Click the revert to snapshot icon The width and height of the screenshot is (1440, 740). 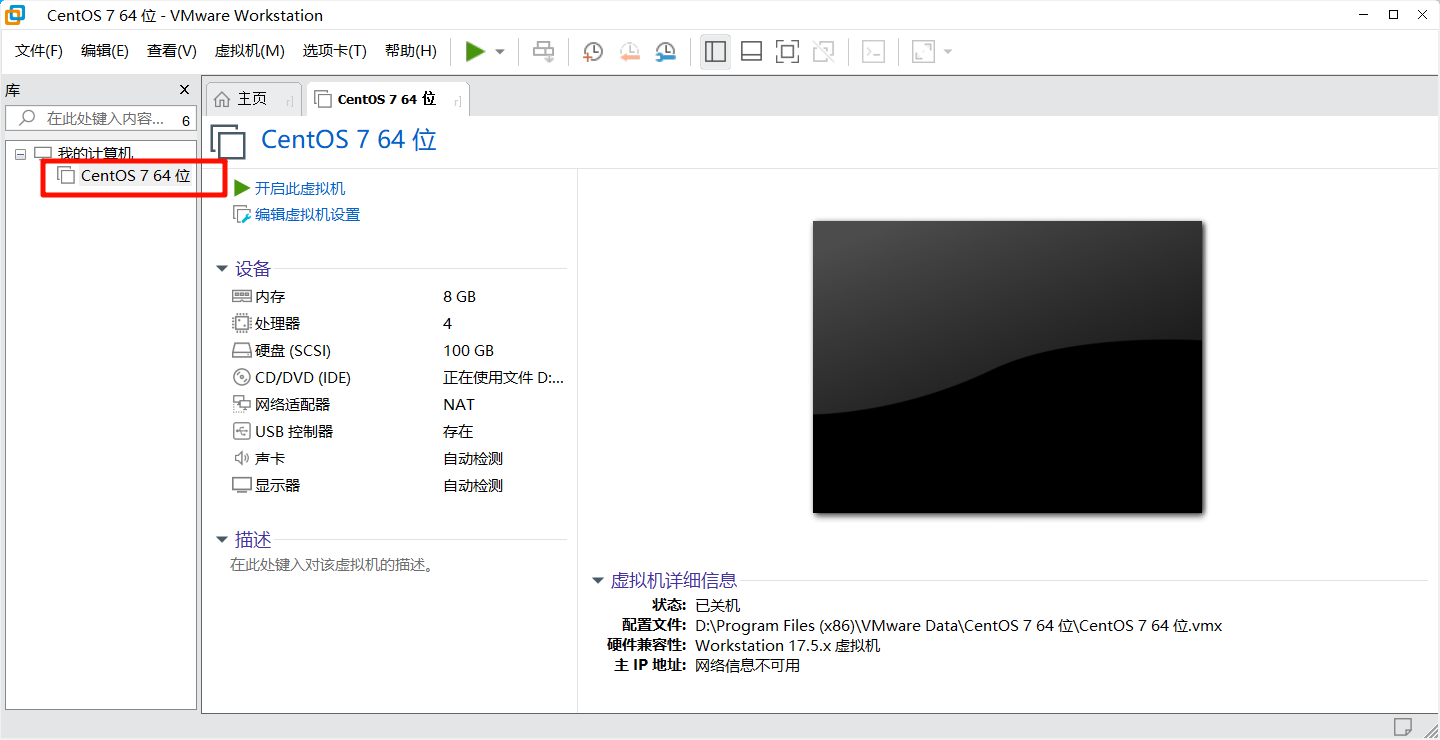coord(629,52)
